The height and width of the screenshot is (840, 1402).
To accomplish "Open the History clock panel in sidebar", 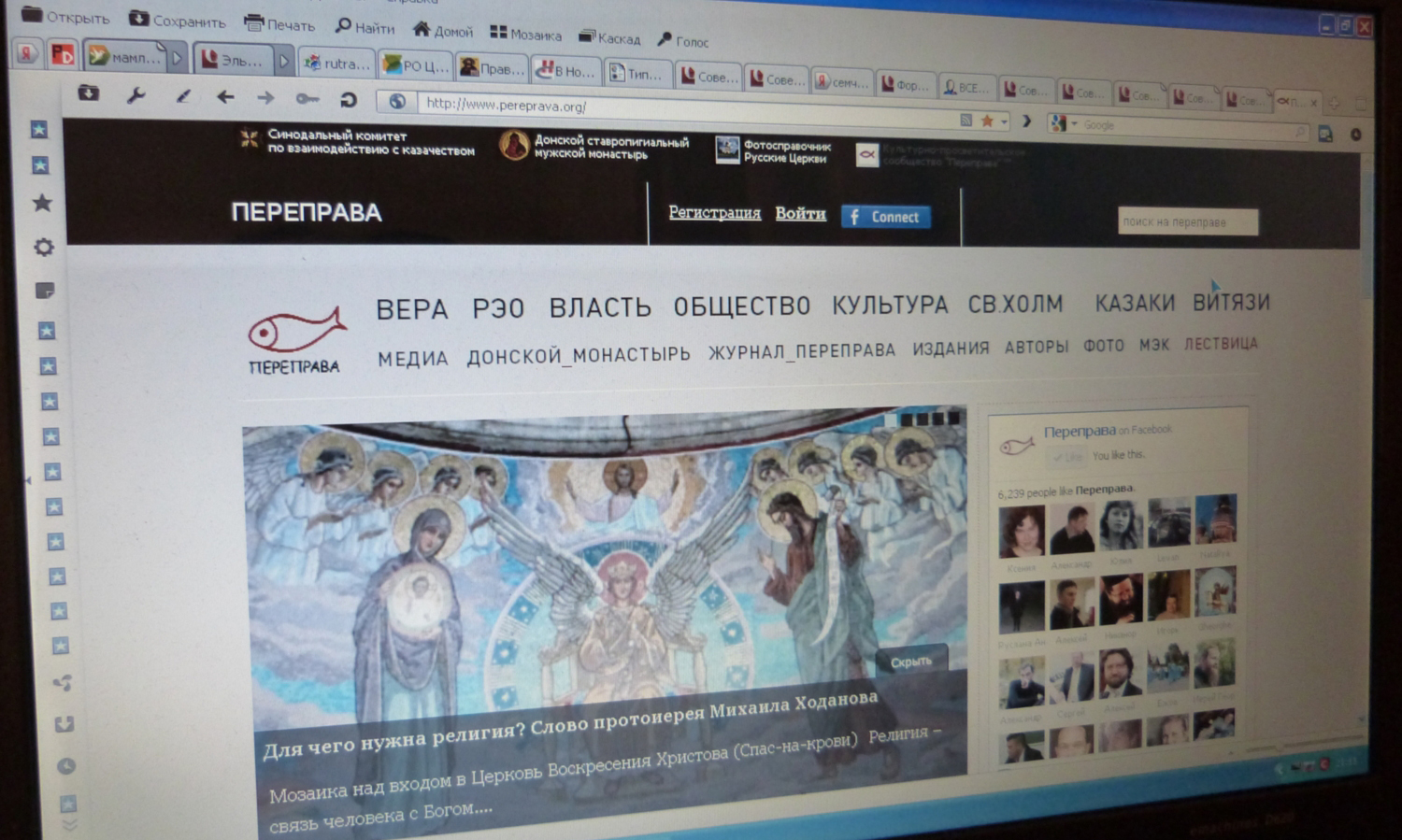I will click(x=66, y=766).
